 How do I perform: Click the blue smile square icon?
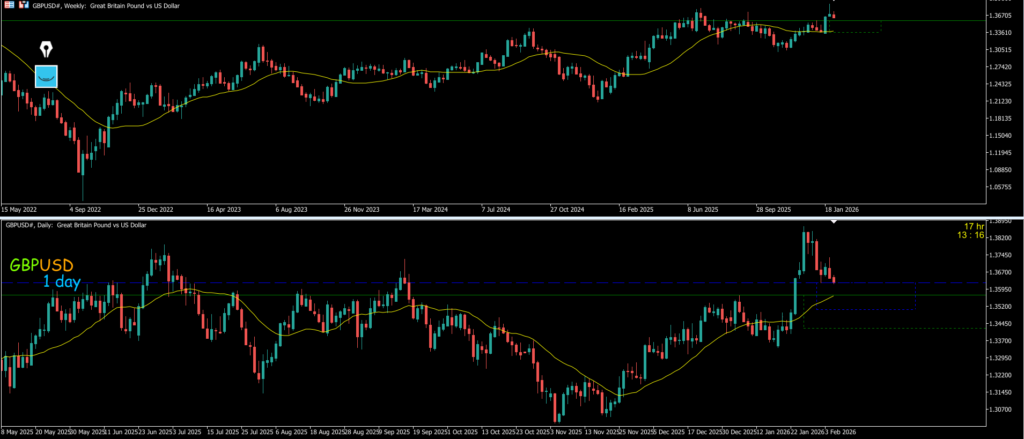click(47, 76)
